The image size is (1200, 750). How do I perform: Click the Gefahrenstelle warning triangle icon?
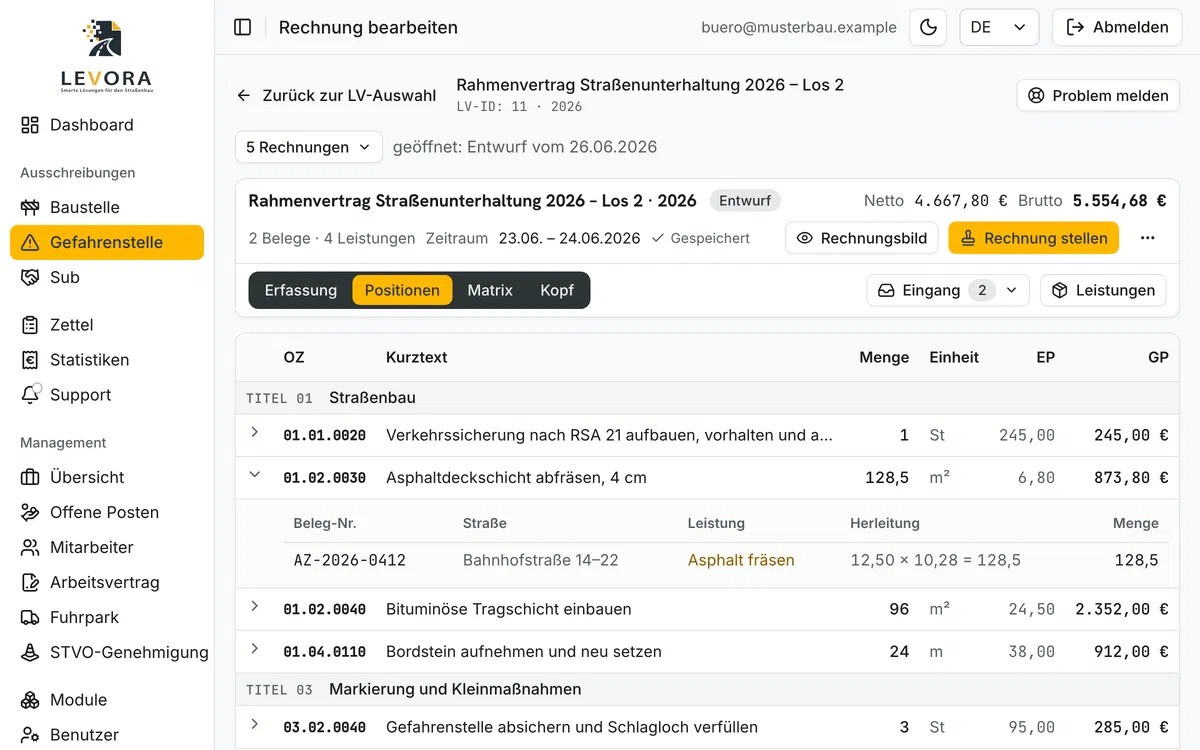30,242
